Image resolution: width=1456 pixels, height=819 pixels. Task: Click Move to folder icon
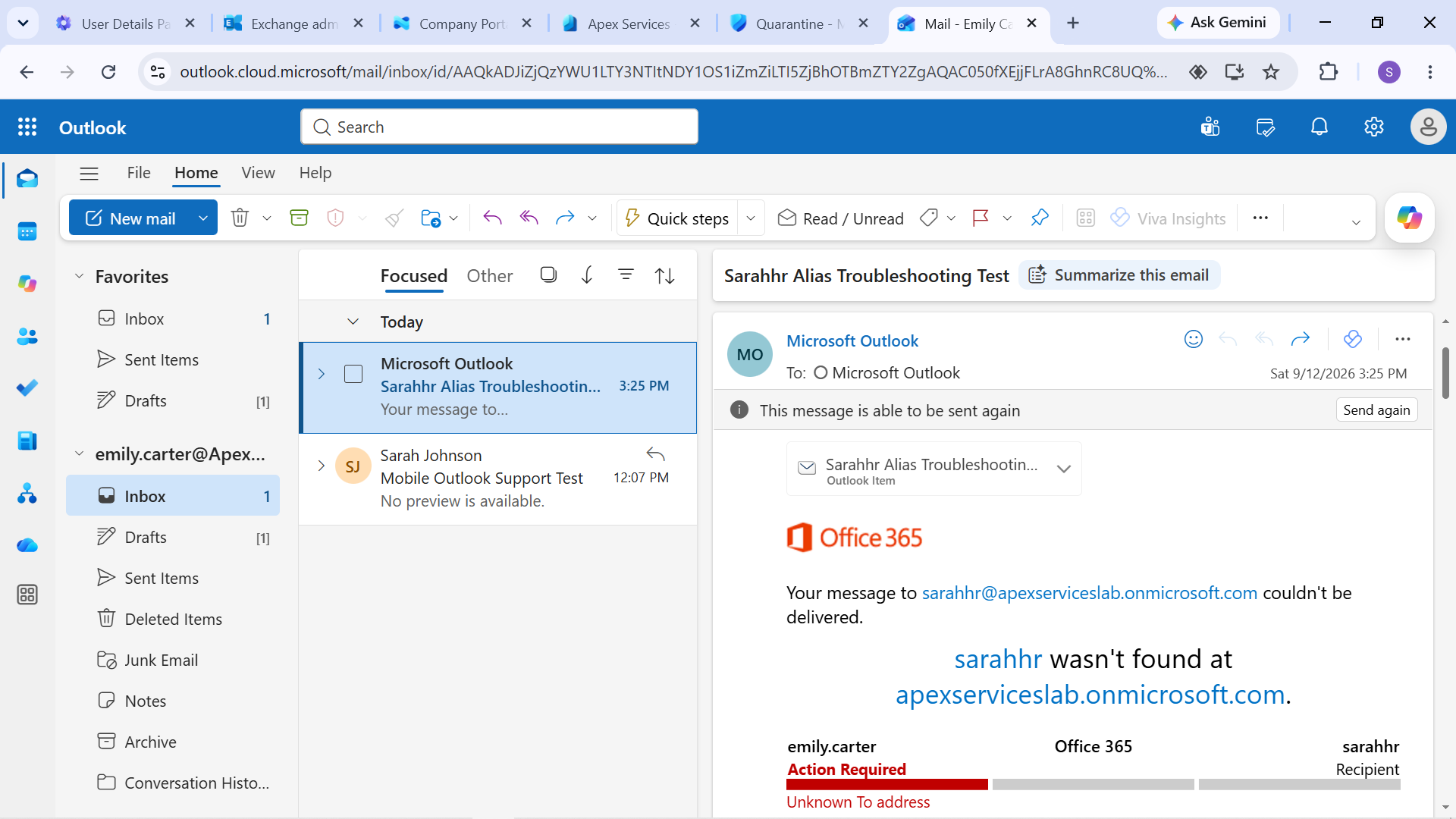click(x=431, y=218)
